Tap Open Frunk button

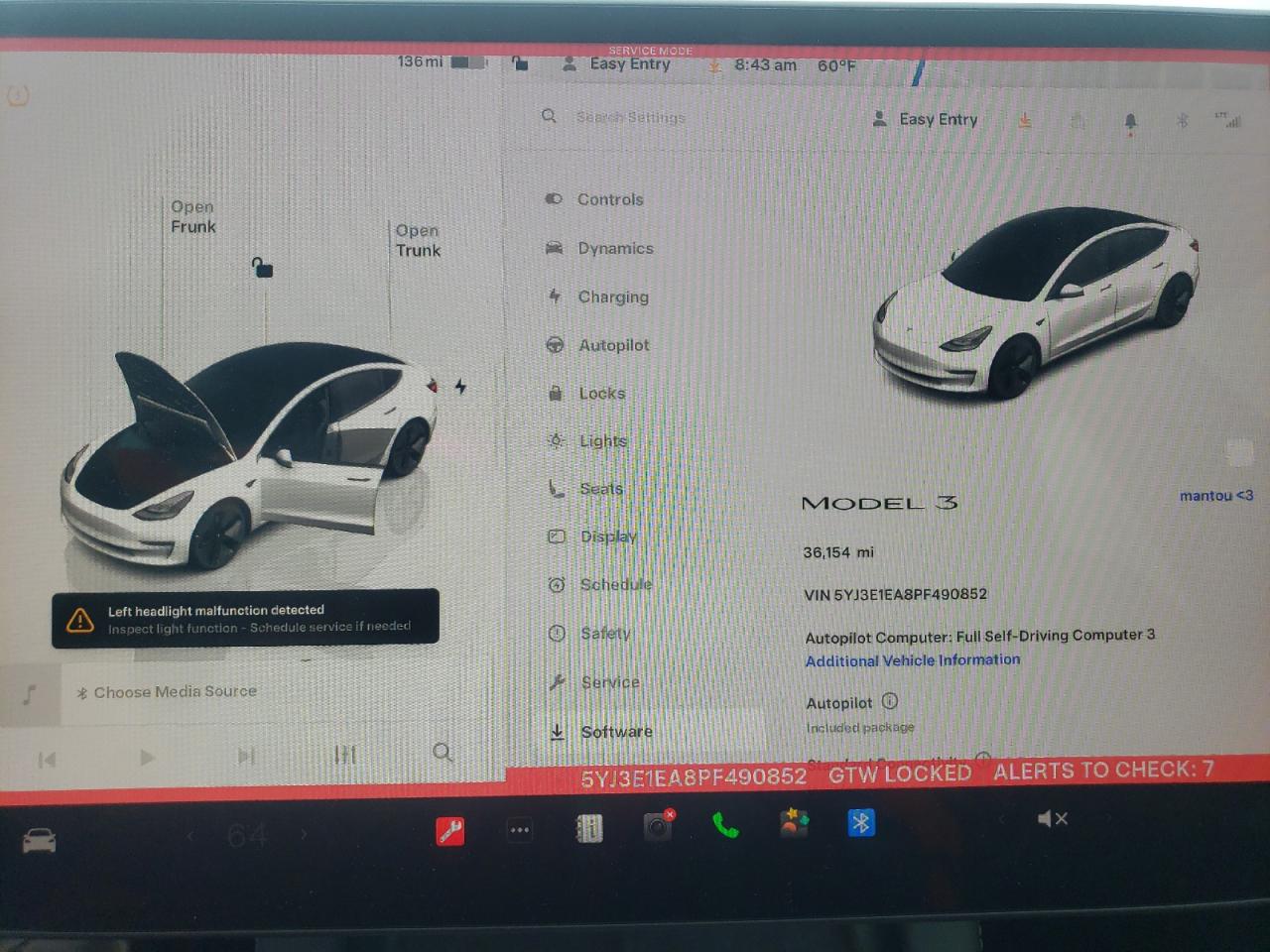click(x=192, y=217)
